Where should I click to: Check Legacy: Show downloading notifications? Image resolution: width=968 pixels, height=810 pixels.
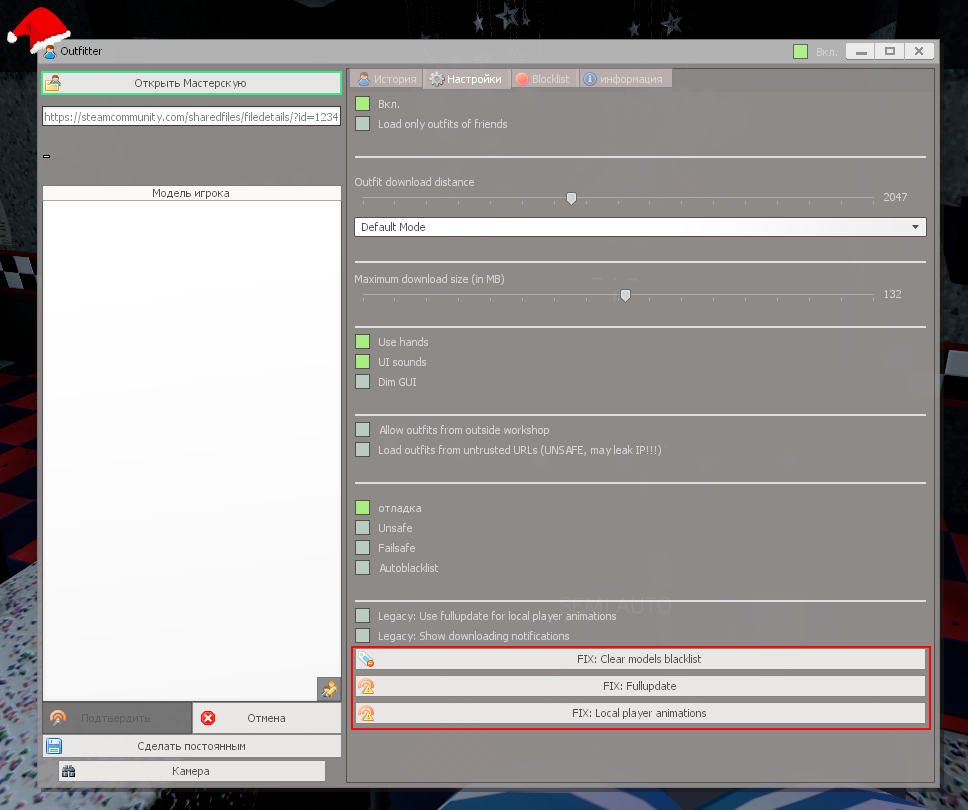click(363, 635)
